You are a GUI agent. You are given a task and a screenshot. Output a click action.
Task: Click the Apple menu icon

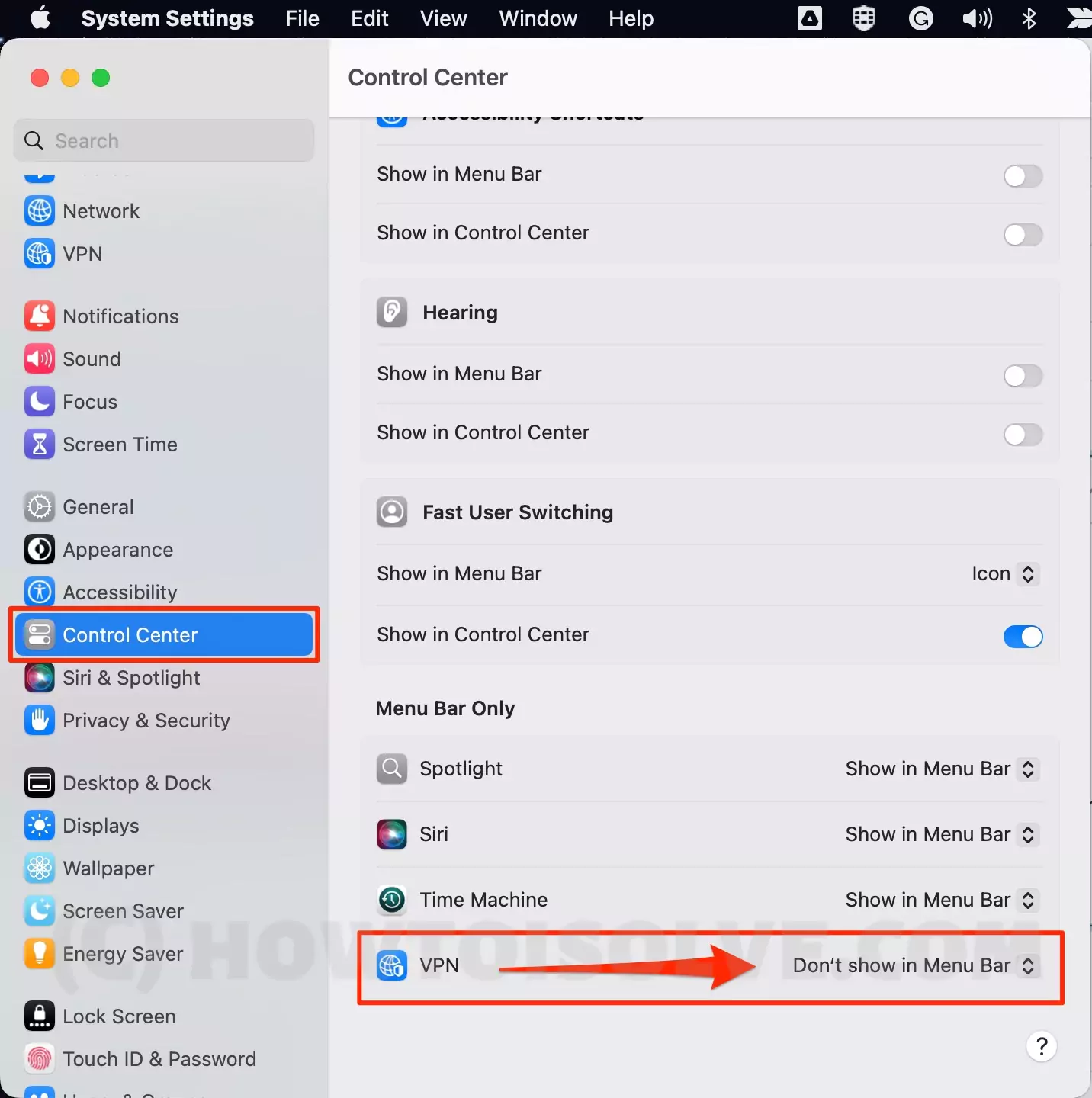(40, 18)
